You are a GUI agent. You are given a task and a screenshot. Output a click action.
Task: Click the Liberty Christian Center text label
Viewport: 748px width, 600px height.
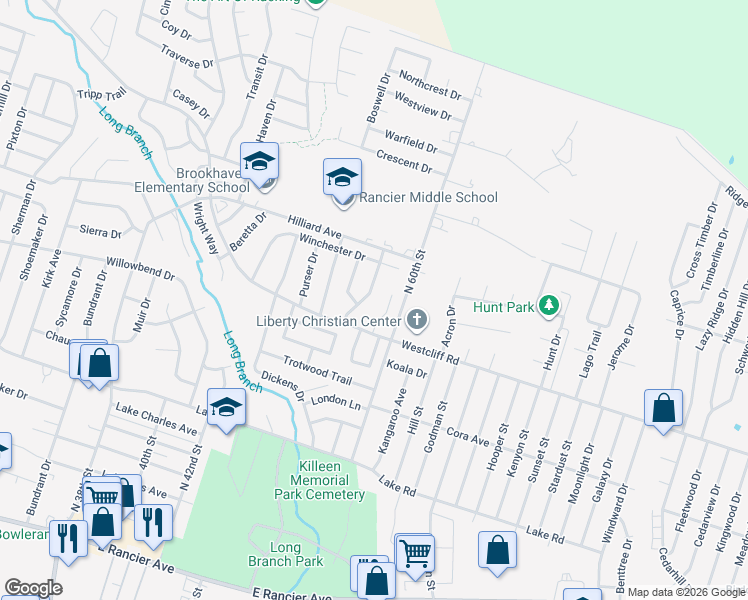click(329, 321)
